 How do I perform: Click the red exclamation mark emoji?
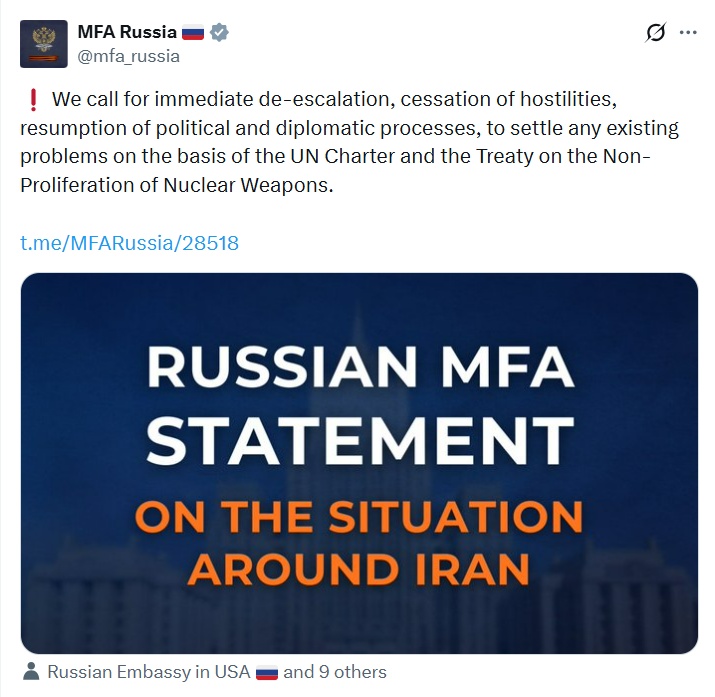(32, 101)
